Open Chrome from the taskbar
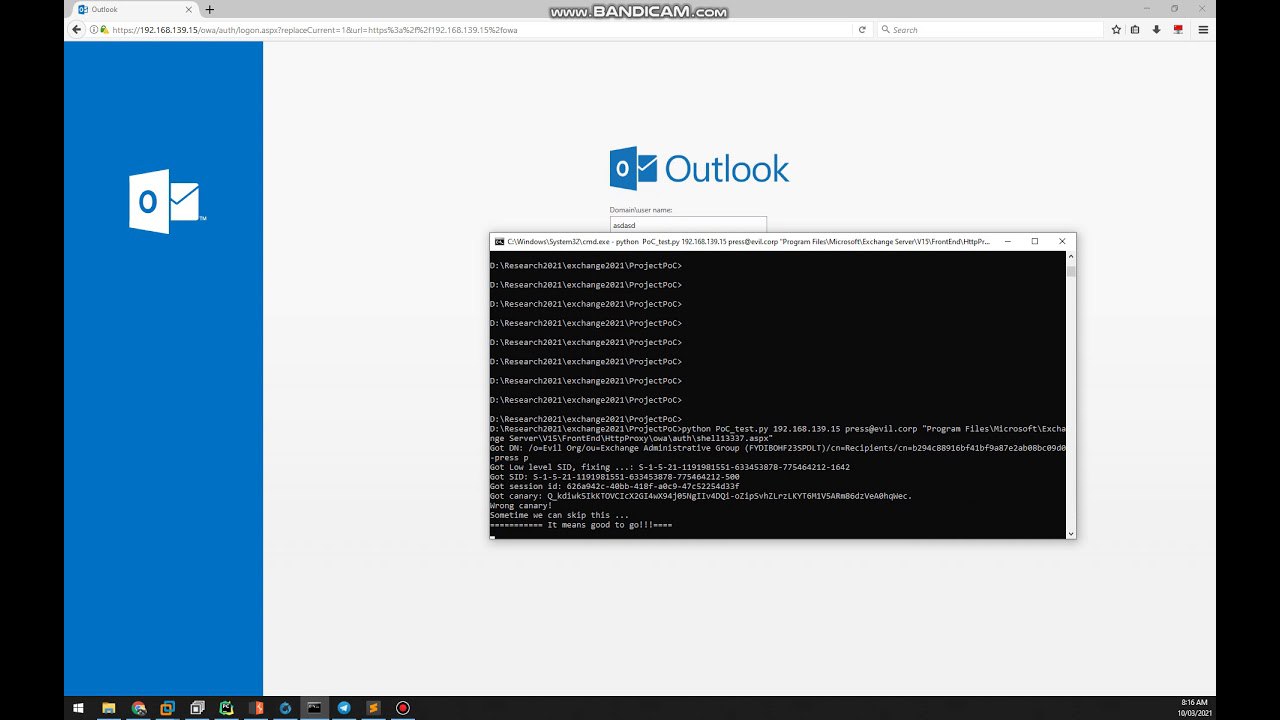The width and height of the screenshot is (1280, 720). coord(139,708)
